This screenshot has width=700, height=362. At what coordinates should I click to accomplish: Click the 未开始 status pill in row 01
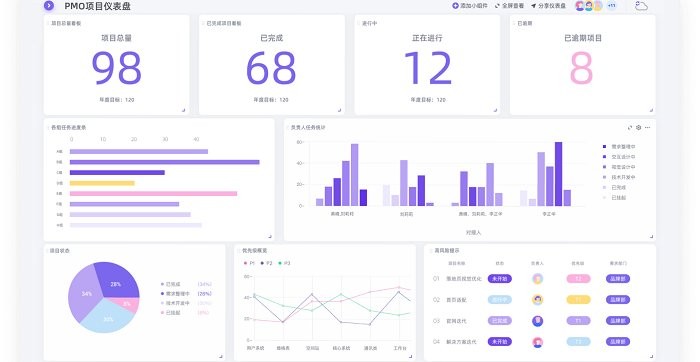[500, 279]
